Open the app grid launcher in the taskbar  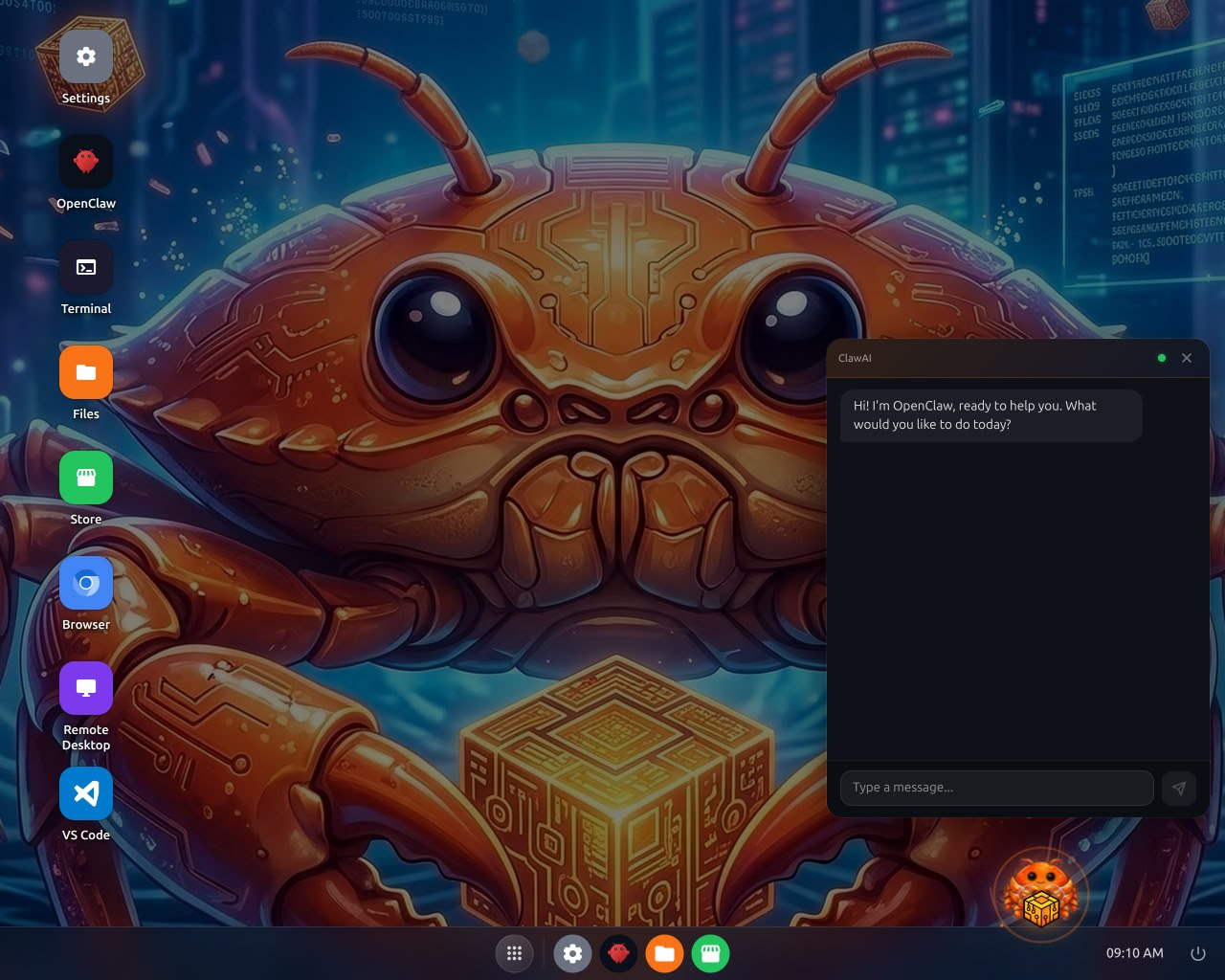point(515,953)
